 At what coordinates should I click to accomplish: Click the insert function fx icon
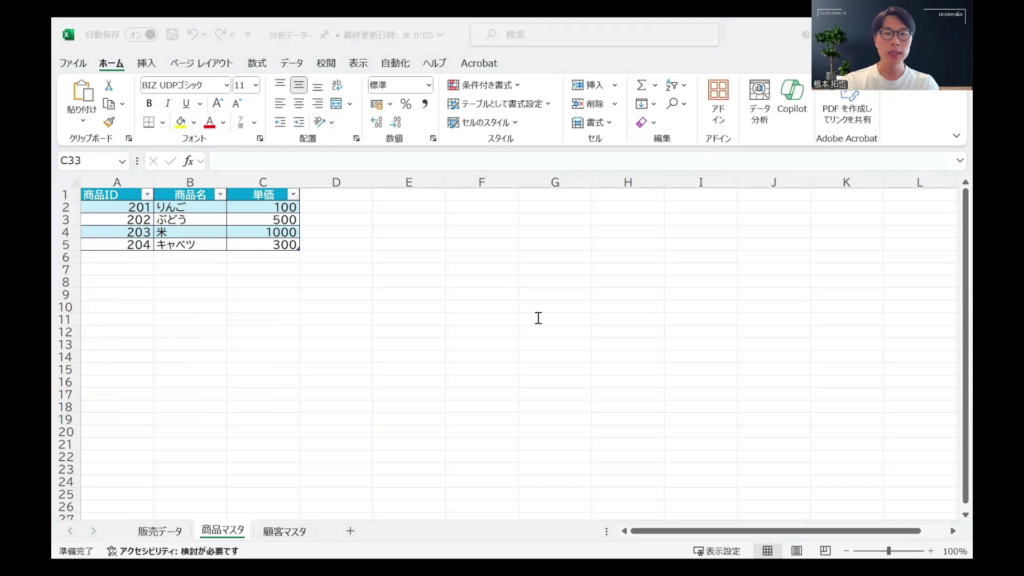tap(188, 161)
